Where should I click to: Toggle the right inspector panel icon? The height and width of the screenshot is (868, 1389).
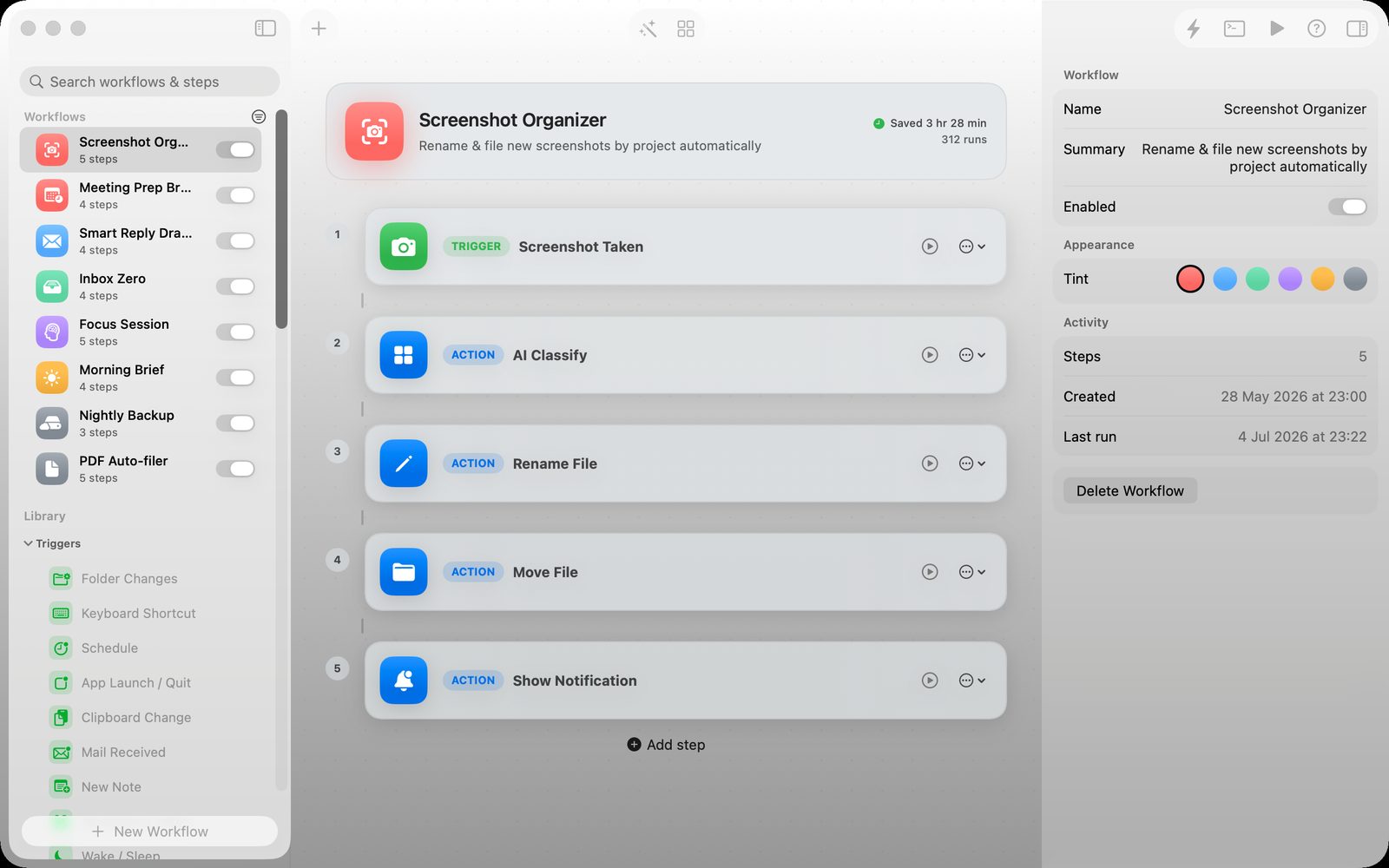(1357, 29)
